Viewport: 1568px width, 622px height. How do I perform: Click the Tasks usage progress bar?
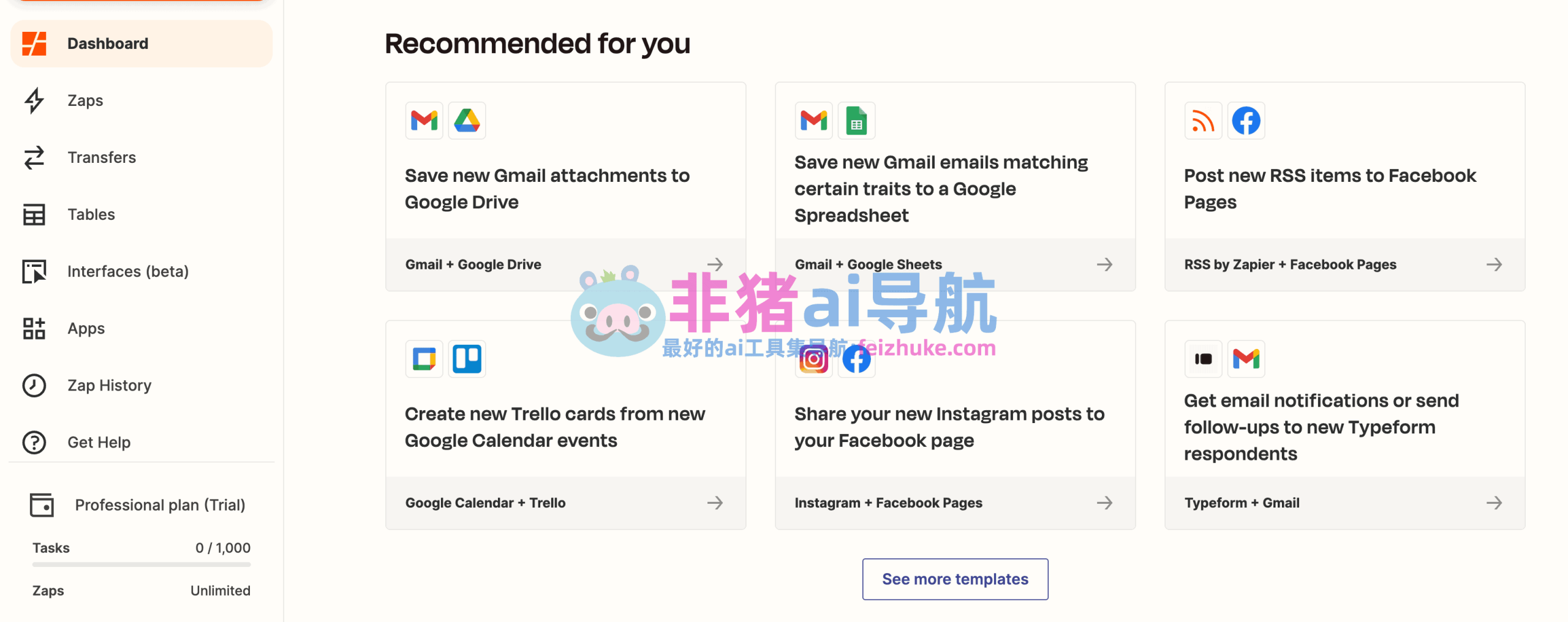pyautogui.click(x=141, y=564)
